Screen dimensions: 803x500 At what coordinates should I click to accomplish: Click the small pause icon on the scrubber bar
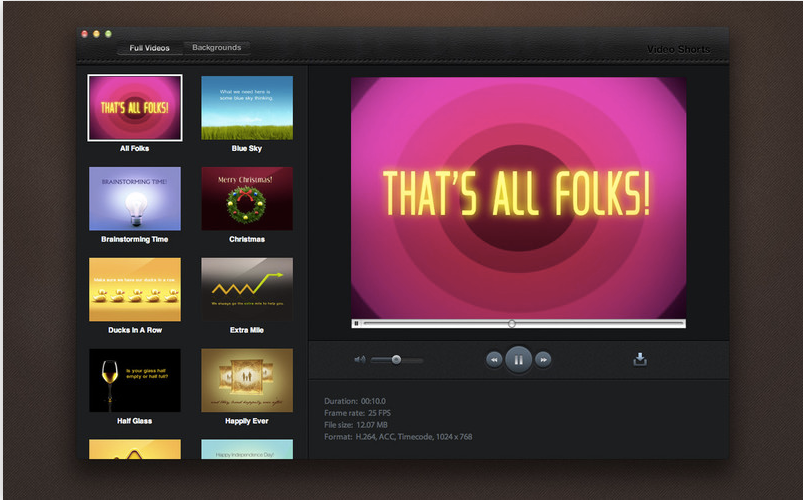coord(356,323)
